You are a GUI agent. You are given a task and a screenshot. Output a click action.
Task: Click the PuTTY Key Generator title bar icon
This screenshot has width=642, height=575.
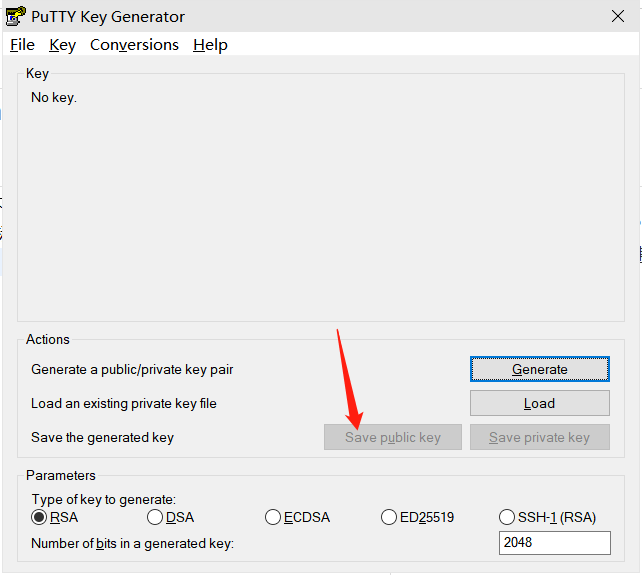pyautogui.click(x=16, y=16)
